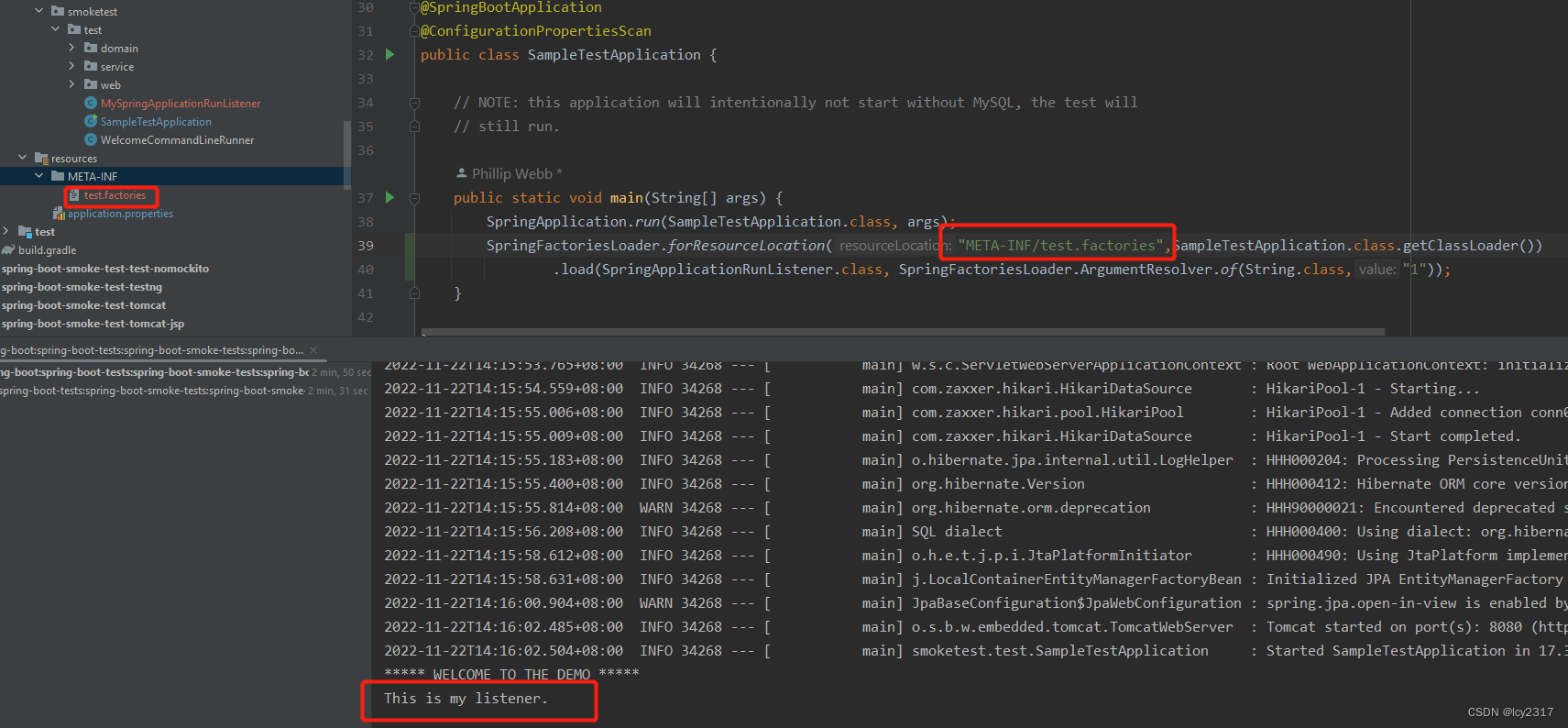Click the editor horizontal scrollbar
The image size is (1568, 728).
[903, 332]
